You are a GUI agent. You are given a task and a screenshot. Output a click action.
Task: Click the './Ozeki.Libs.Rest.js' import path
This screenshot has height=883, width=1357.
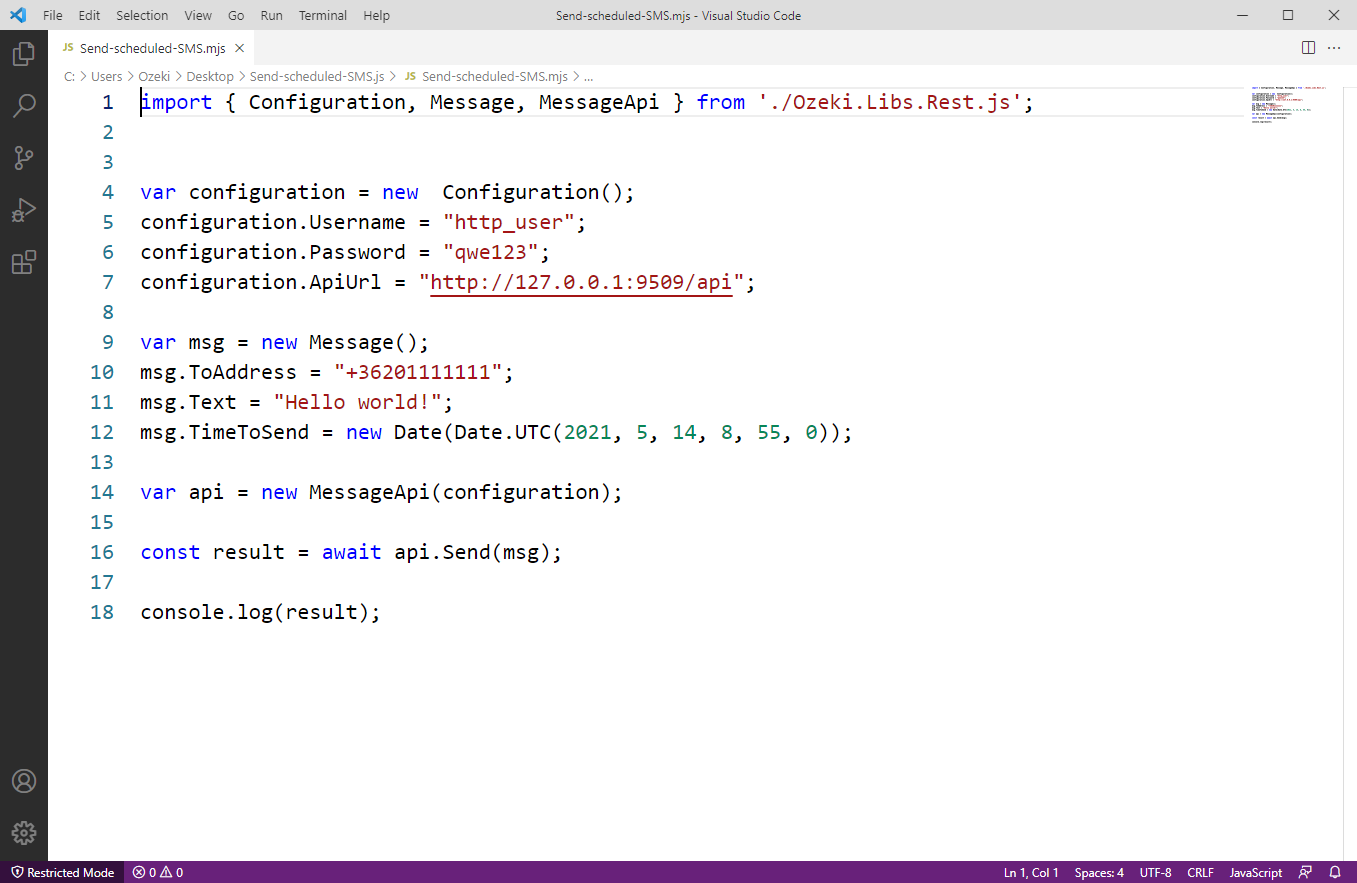pos(889,102)
